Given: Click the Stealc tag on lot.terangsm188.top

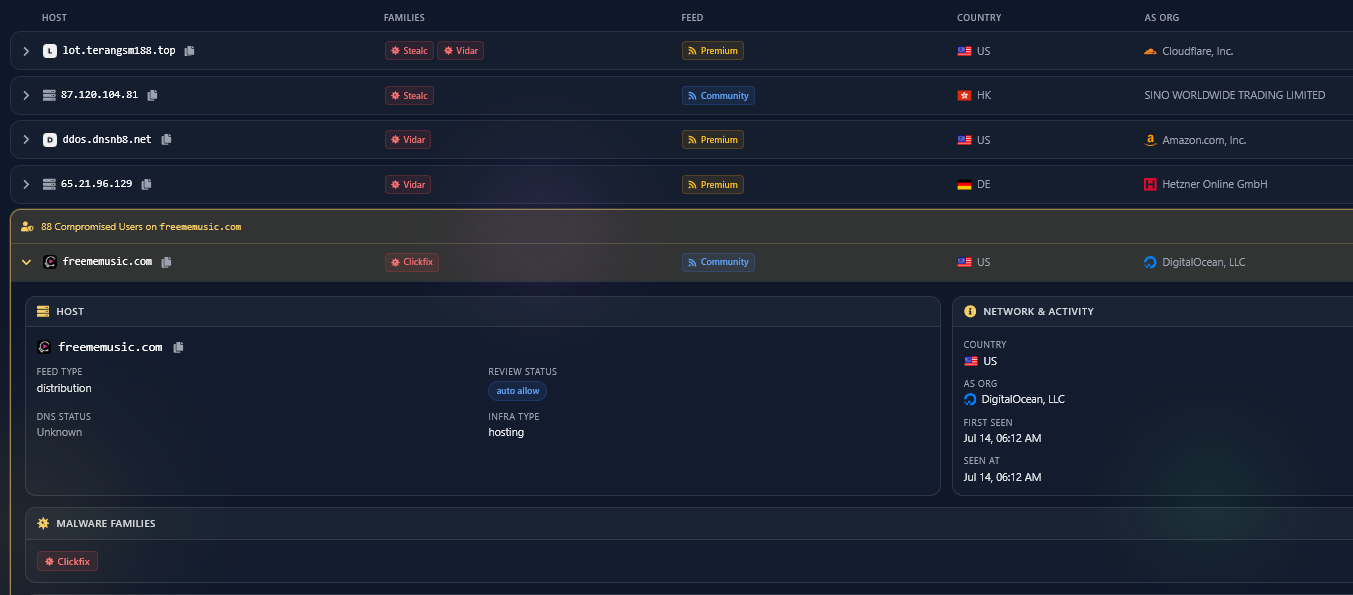Looking at the screenshot, I should tap(409, 51).
